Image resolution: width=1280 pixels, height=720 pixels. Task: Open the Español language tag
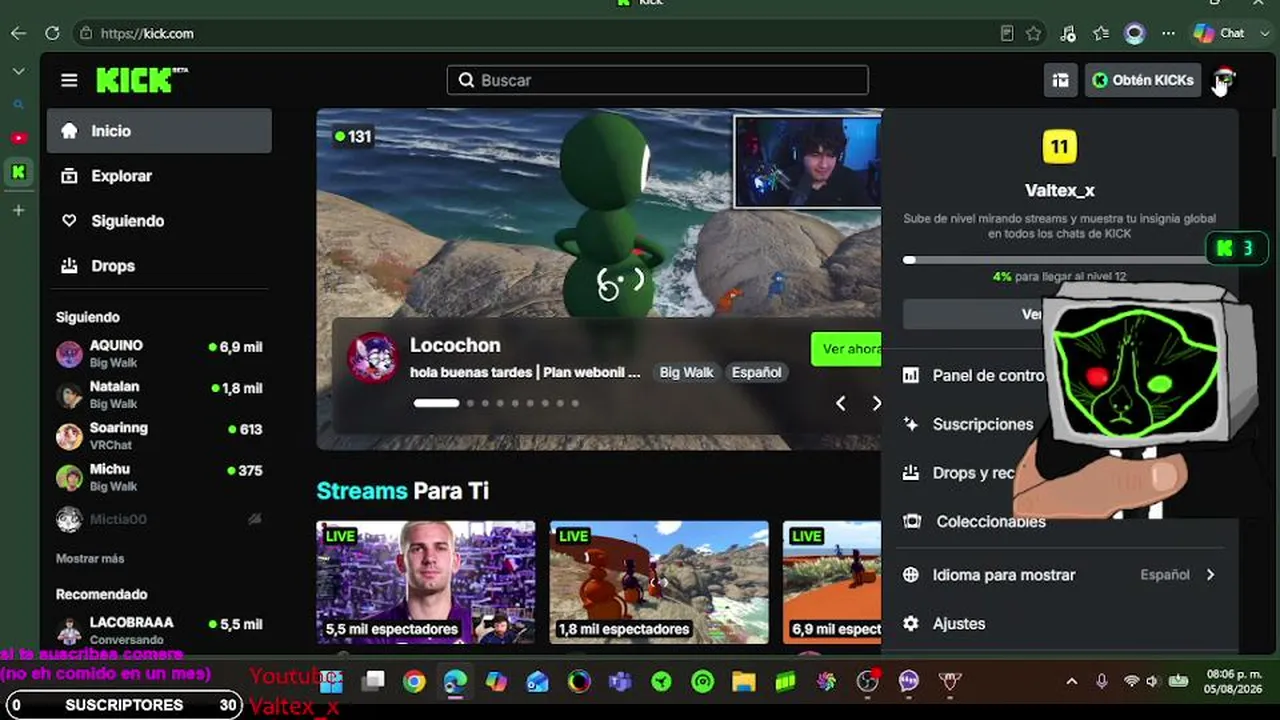coord(756,372)
